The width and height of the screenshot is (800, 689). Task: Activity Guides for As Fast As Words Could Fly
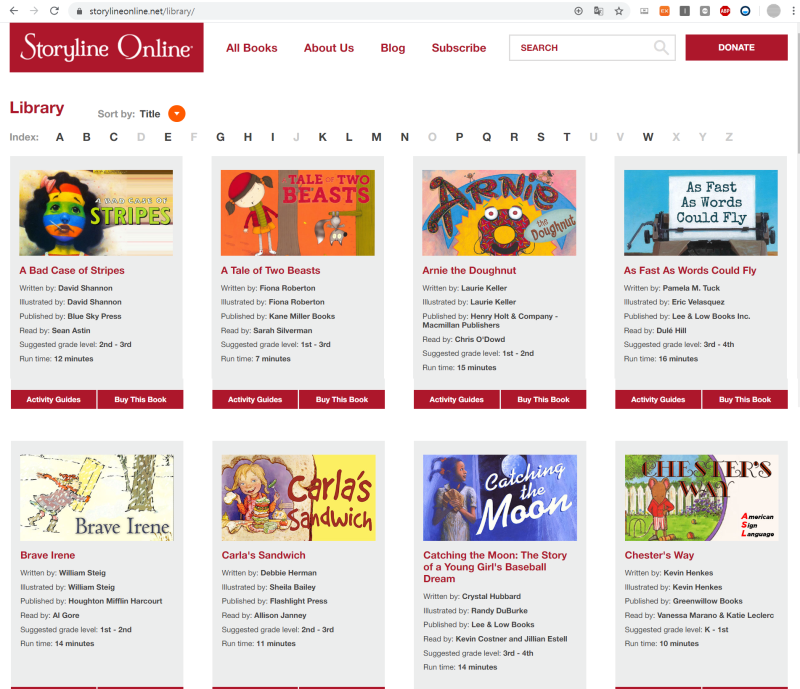pos(658,400)
